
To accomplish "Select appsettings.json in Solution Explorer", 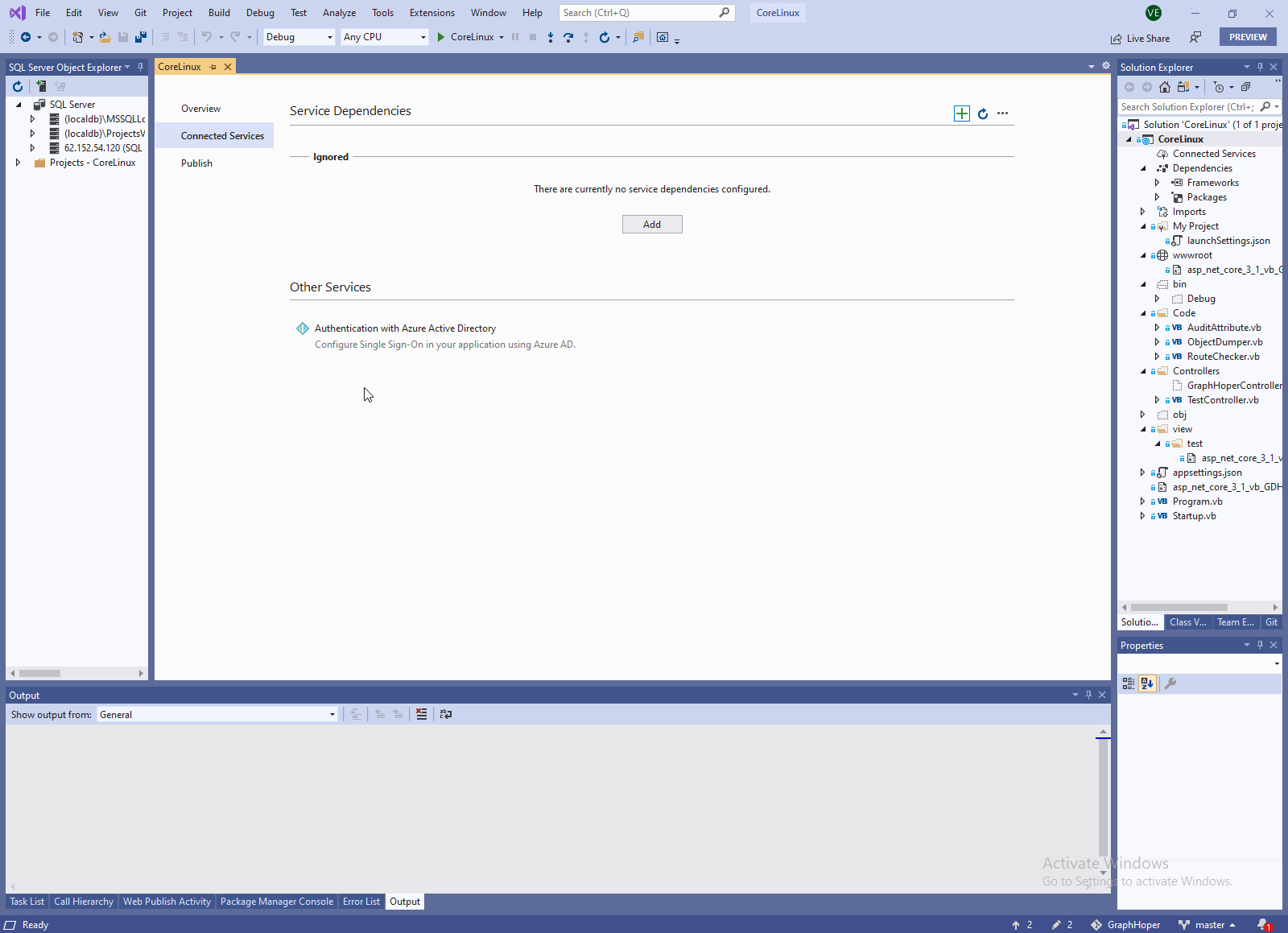I will [1207, 473].
